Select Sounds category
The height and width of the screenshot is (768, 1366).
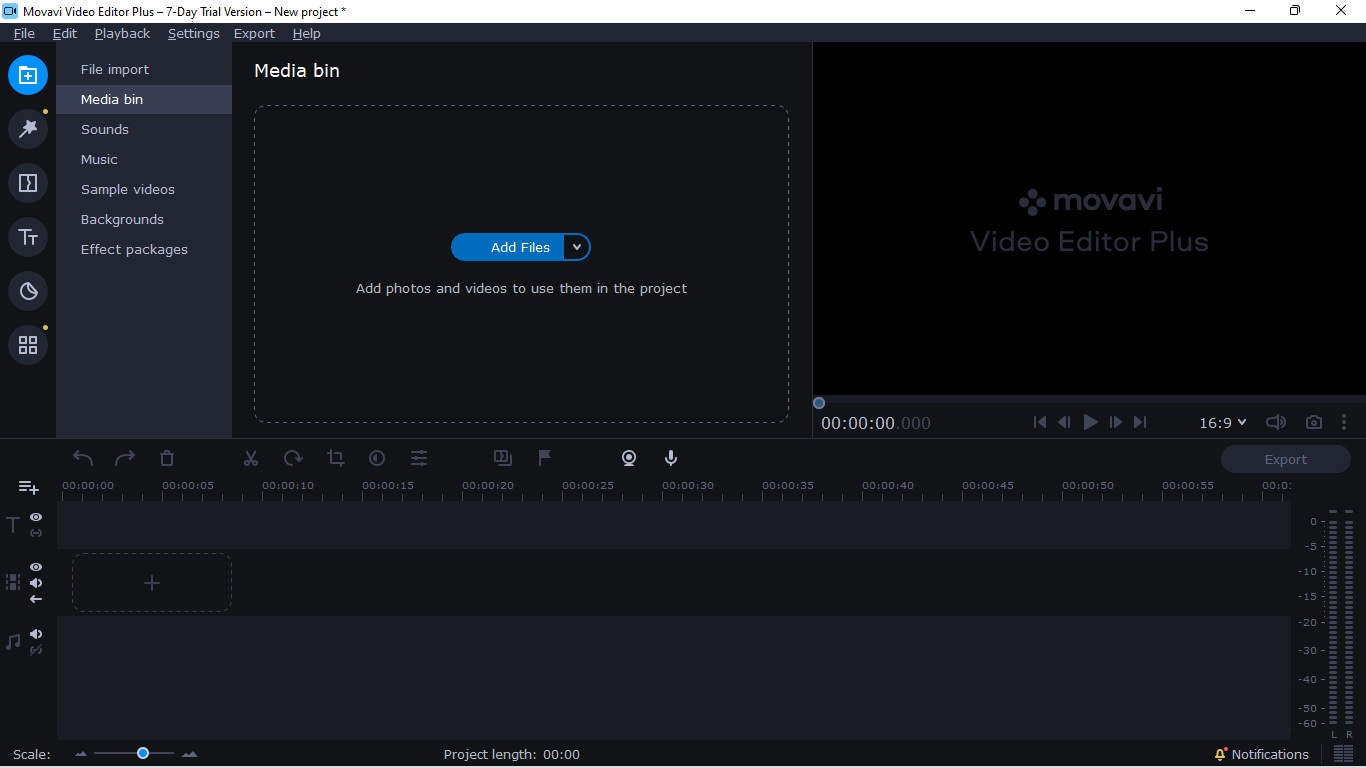click(x=144, y=129)
